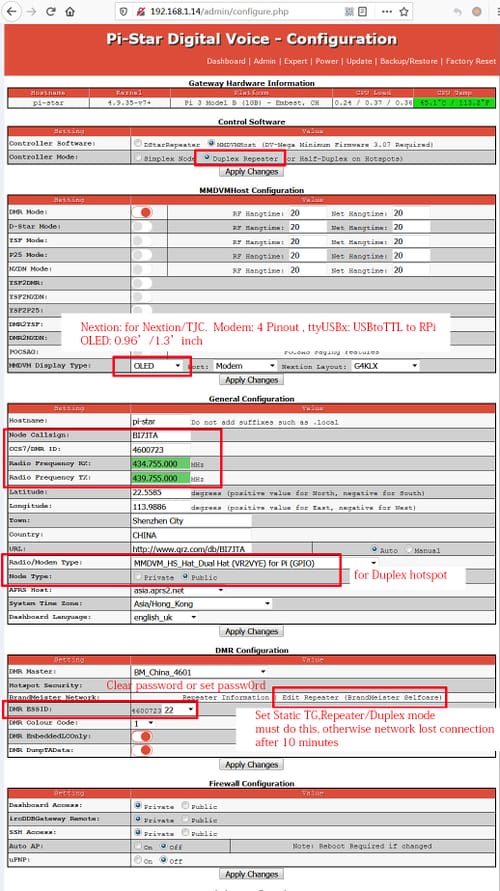The height and width of the screenshot is (891, 500).
Task: Open the DMR Master dropdown
Action: [x=199, y=672]
